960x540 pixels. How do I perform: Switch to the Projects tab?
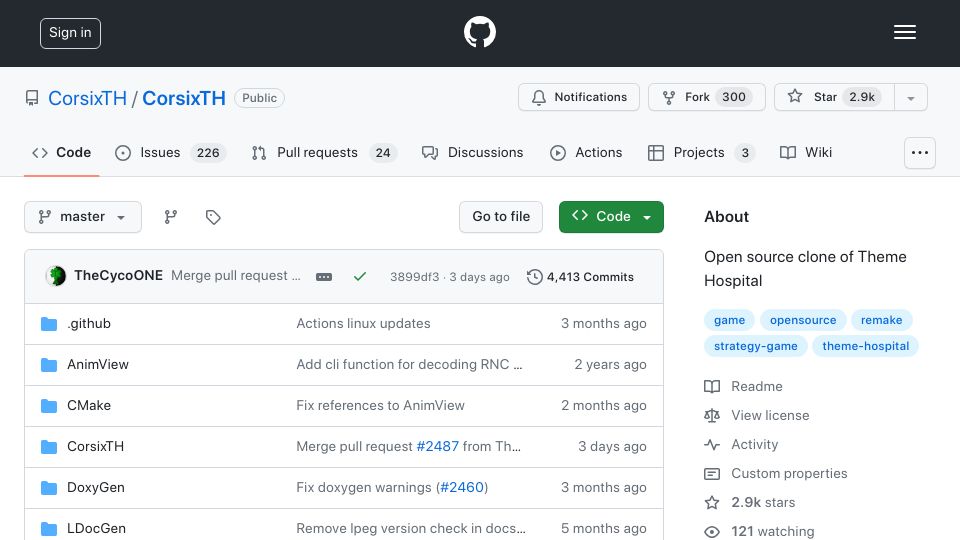pos(701,152)
